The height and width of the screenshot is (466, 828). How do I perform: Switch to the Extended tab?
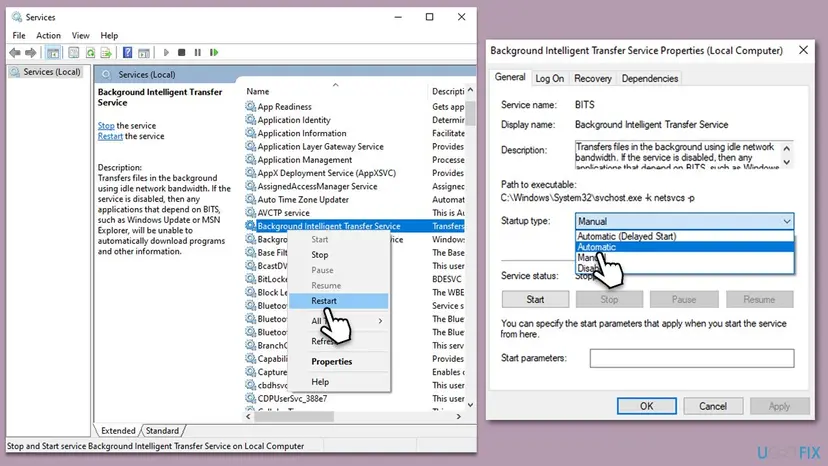pos(118,431)
